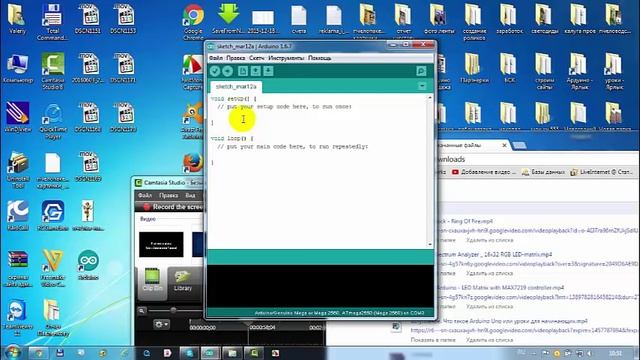
Task: Click the SaveFromNet green arrow desktop icon
Action: pyautogui.click(x=228, y=19)
